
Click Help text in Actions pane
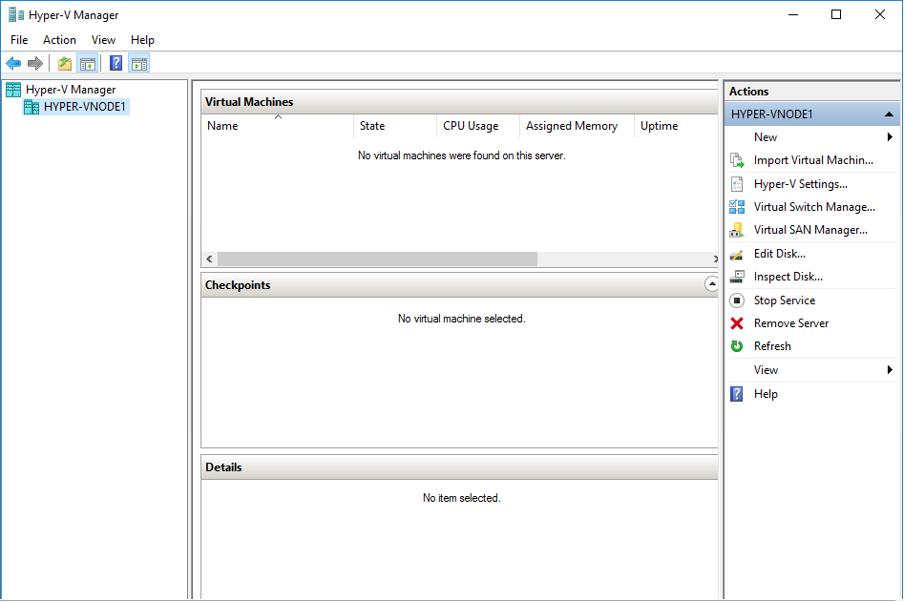(x=765, y=394)
